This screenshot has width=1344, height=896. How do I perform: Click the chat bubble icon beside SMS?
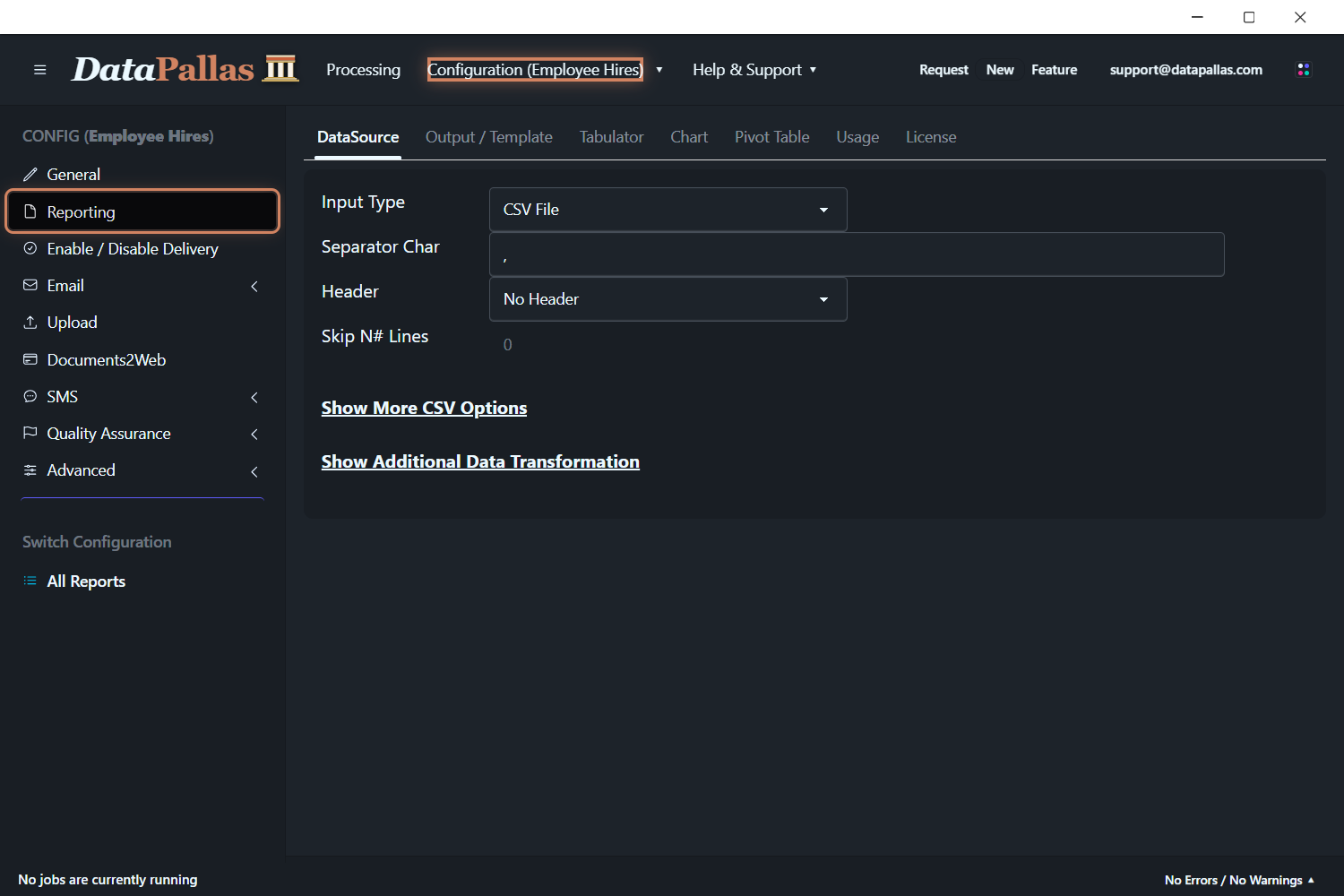(x=30, y=396)
